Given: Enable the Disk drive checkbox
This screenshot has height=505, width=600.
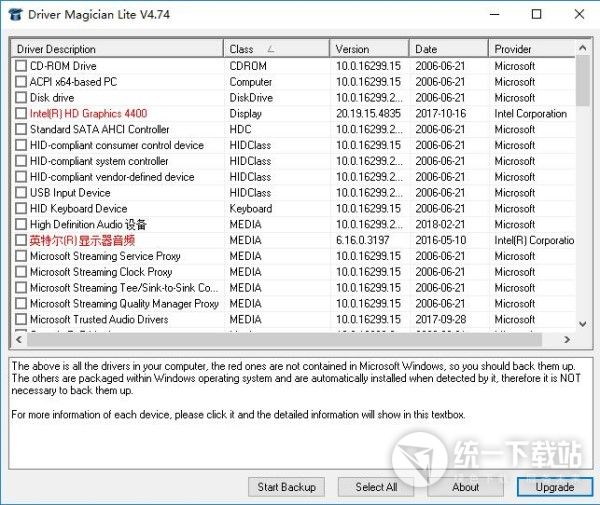Looking at the screenshot, I should pyautogui.click(x=21, y=98).
